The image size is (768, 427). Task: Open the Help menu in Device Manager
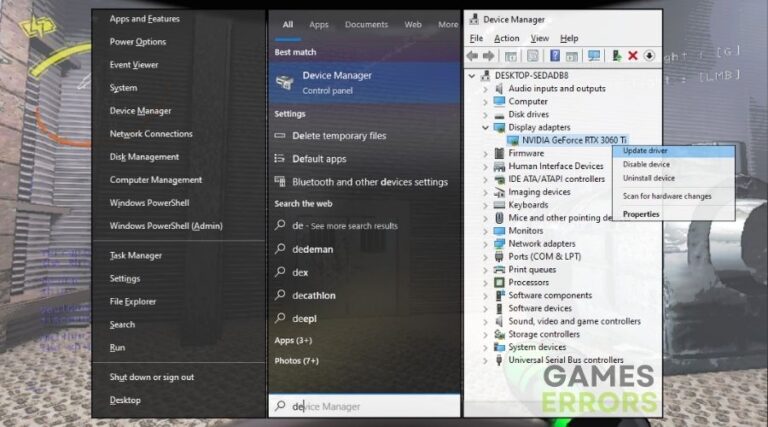569,38
